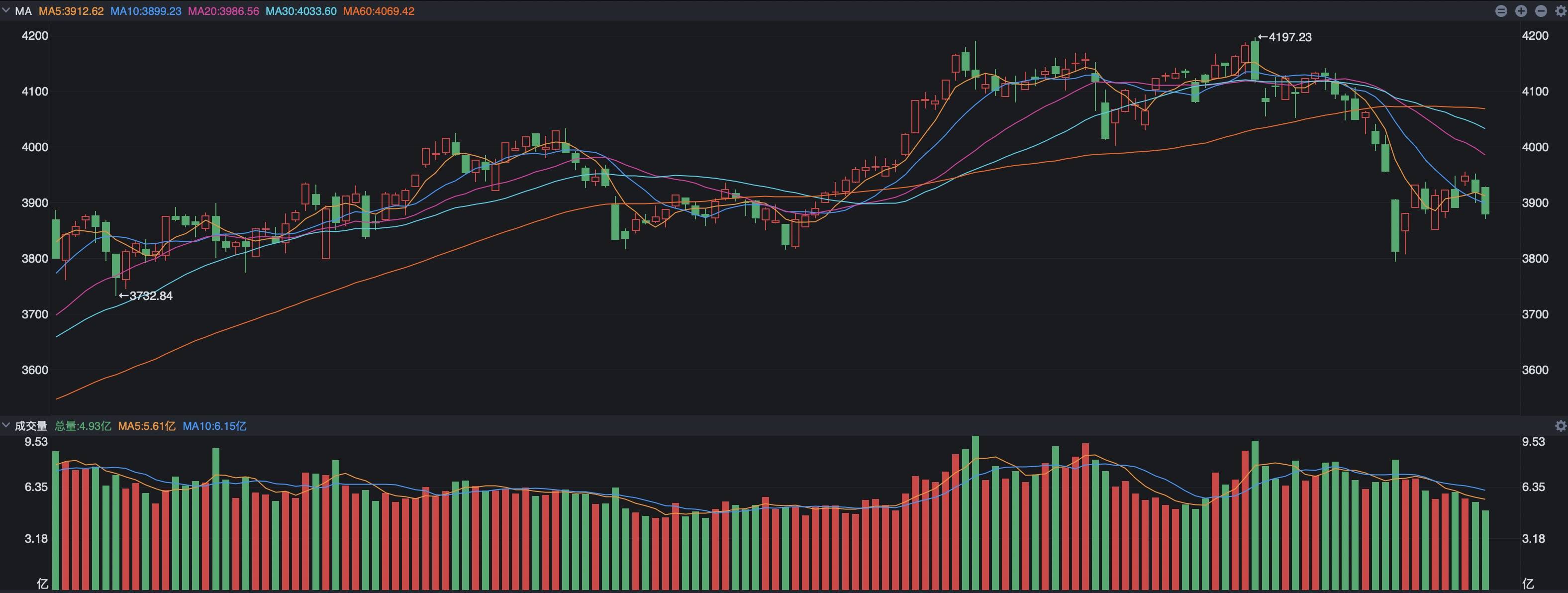This screenshot has width=1568, height=593.
Task: Collapse the MA indicator chevron
Action: point(6,10)
